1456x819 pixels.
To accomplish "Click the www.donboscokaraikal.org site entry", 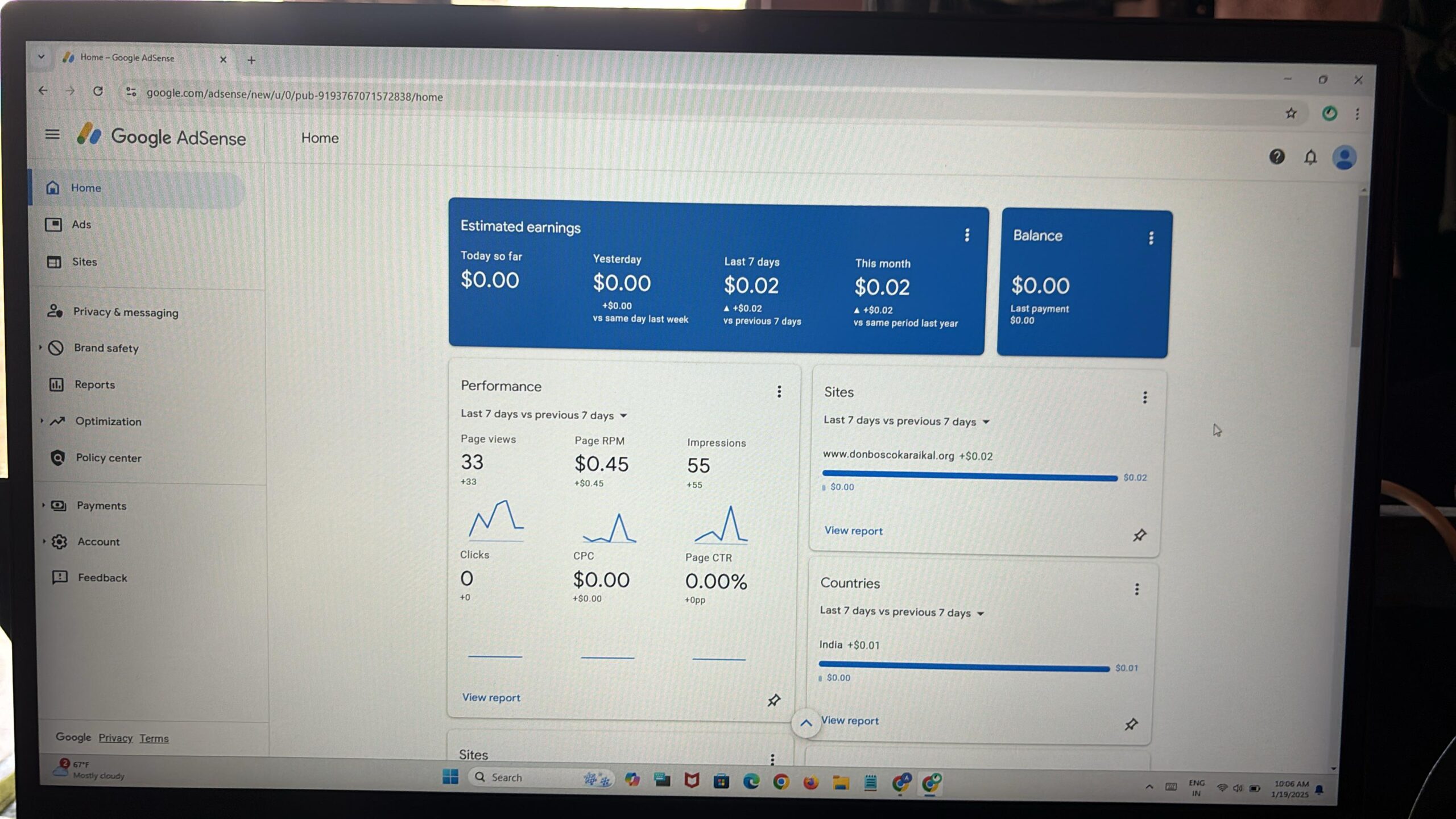I will [888, 455].
